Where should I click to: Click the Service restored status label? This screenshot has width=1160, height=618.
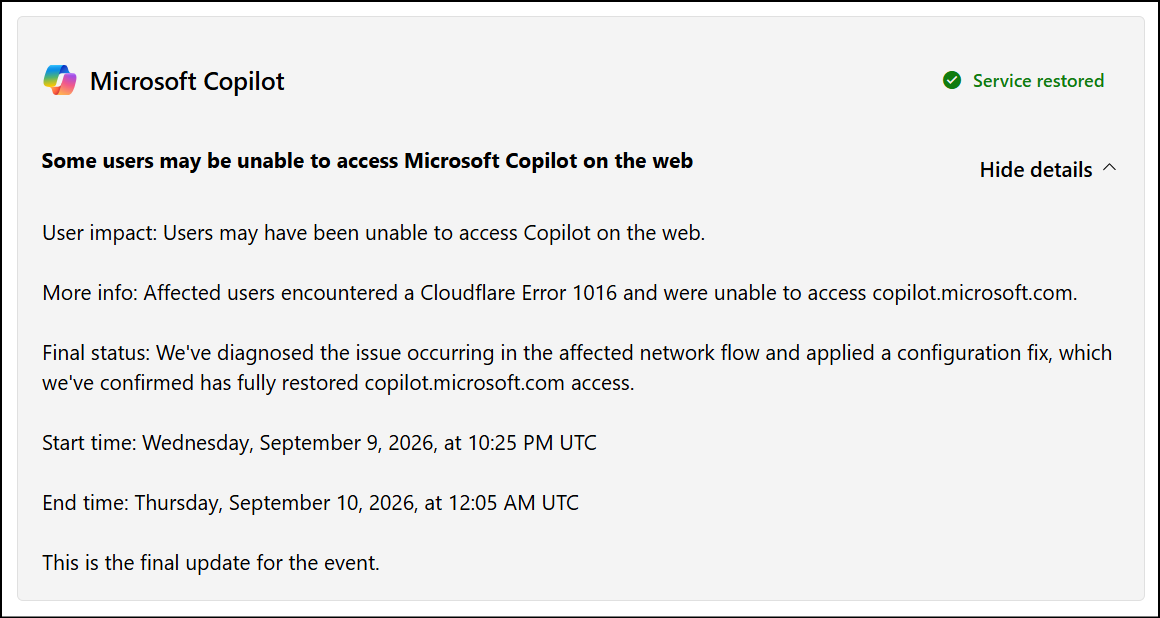tap(1039, 81)
